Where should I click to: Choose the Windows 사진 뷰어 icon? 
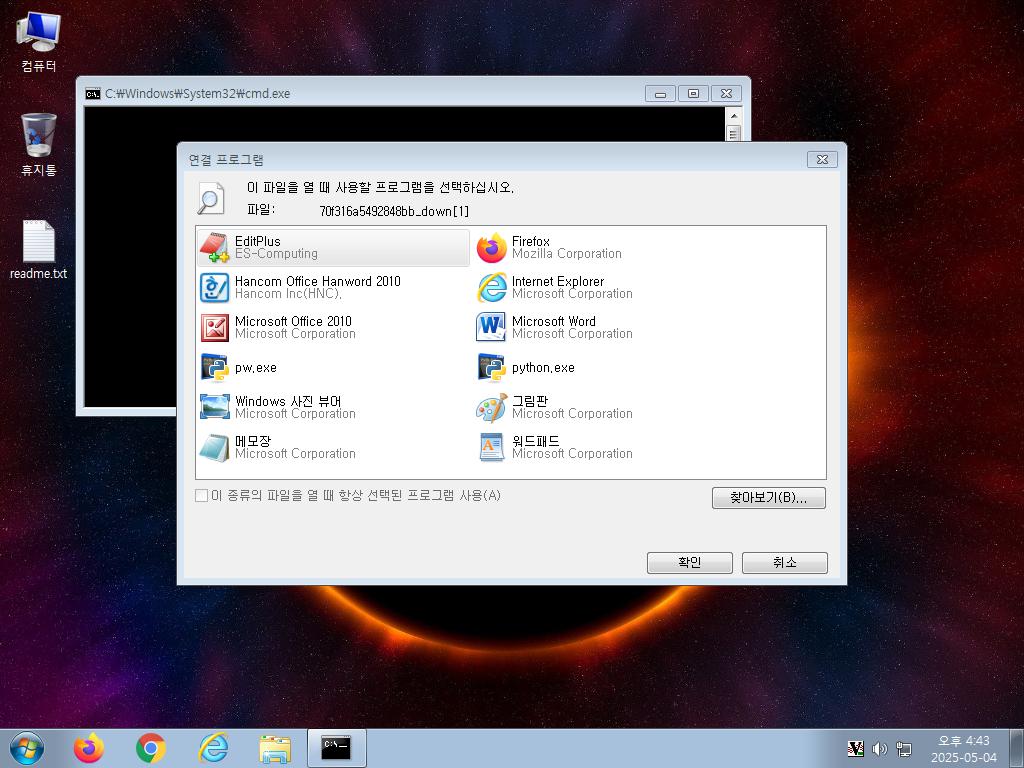[214, 407]
